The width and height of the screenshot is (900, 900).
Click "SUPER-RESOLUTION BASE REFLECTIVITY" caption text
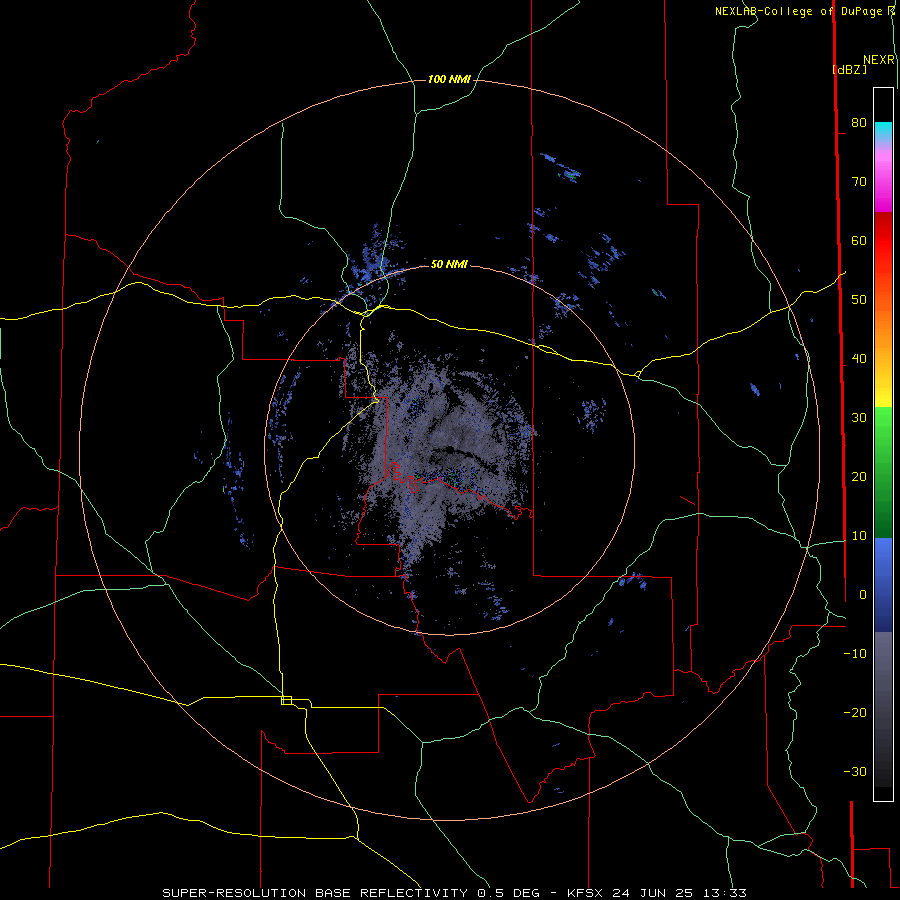pos(315,893)
